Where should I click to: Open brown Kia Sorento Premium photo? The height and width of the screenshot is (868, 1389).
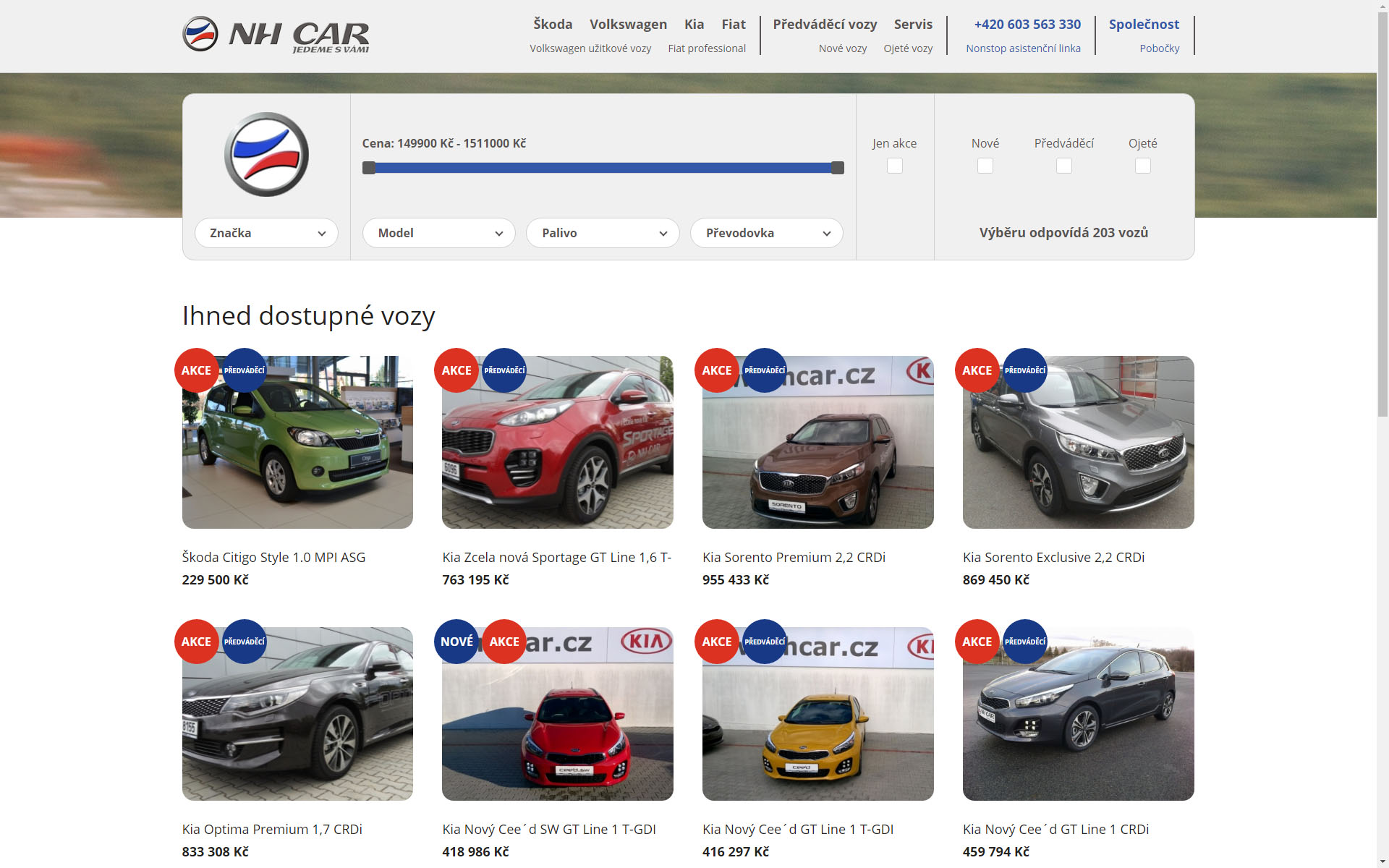[818, 442]
